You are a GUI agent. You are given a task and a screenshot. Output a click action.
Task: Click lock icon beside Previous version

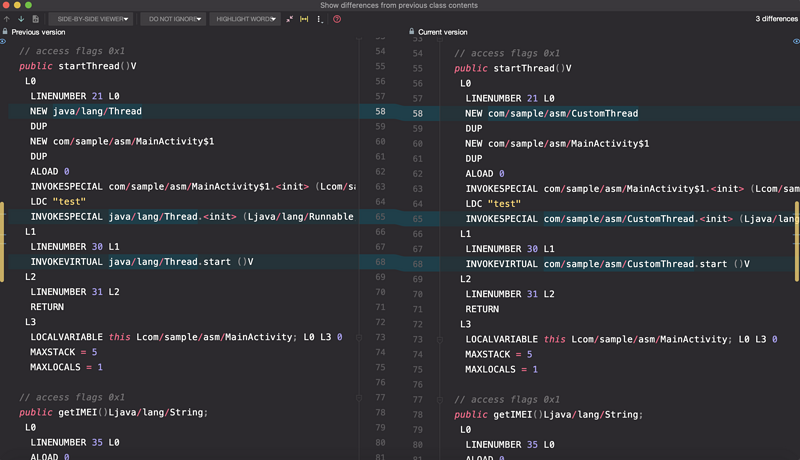(5, 32)
